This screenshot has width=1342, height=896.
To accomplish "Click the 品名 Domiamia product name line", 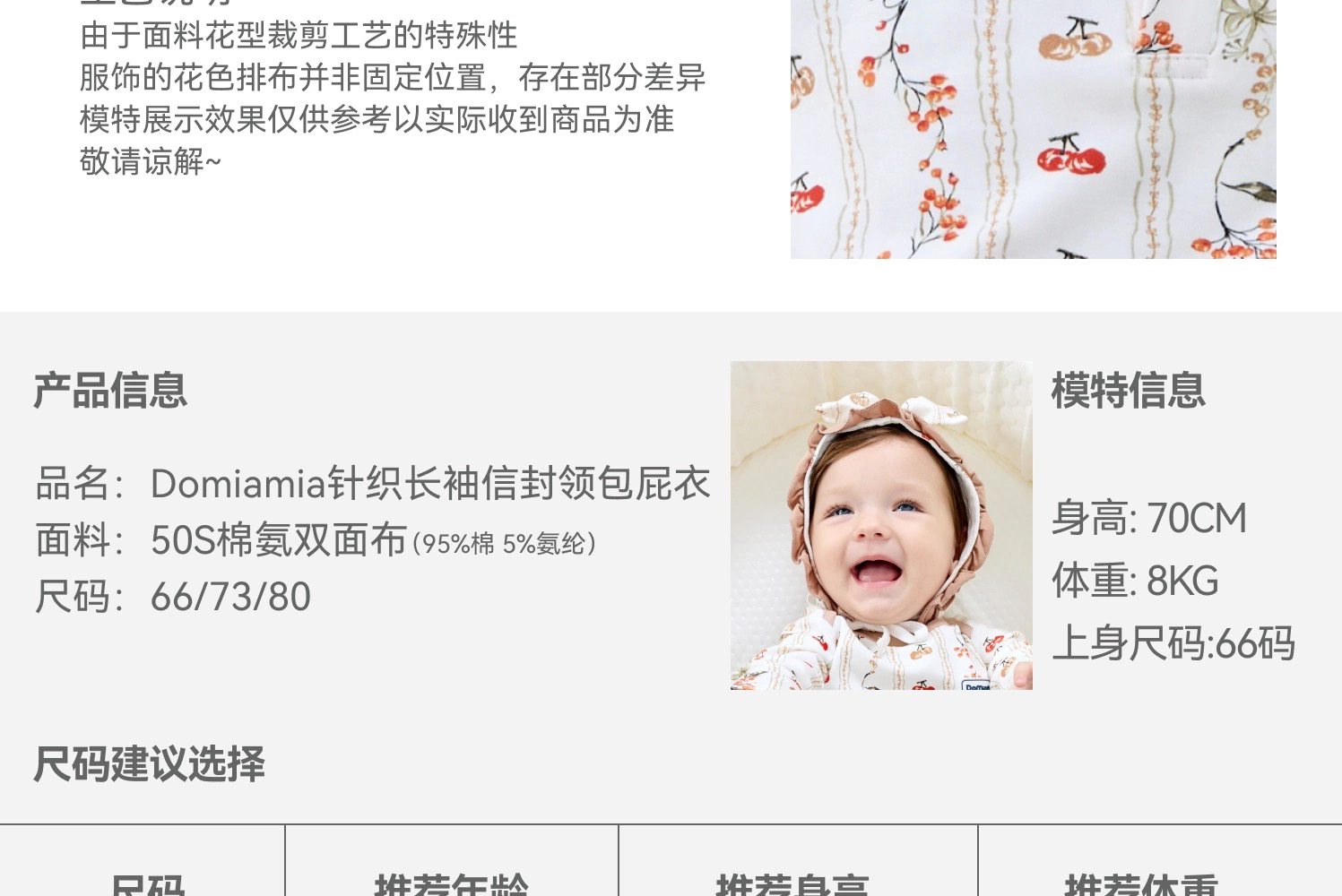I will tap(373, 484).
